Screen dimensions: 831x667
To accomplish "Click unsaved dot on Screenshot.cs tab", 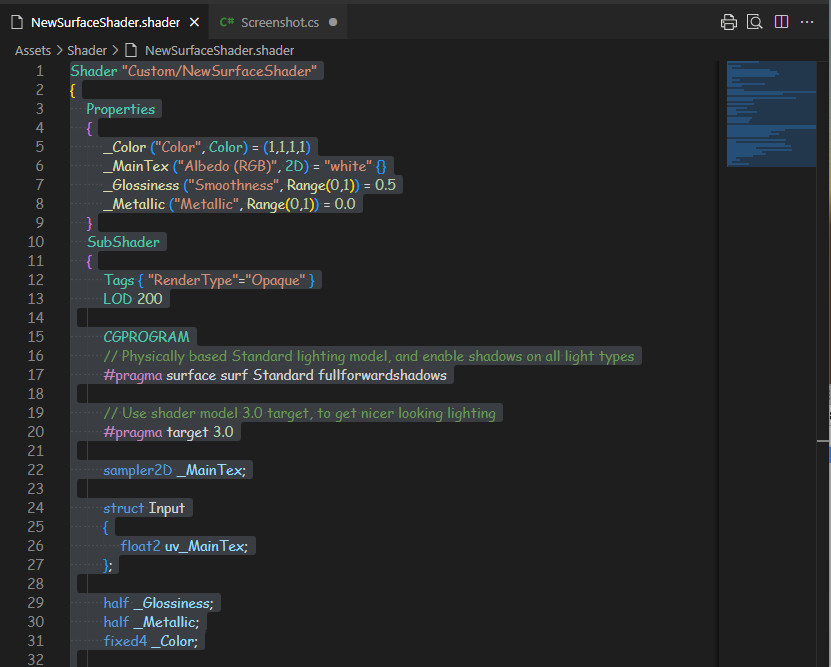I will [333, 22].
